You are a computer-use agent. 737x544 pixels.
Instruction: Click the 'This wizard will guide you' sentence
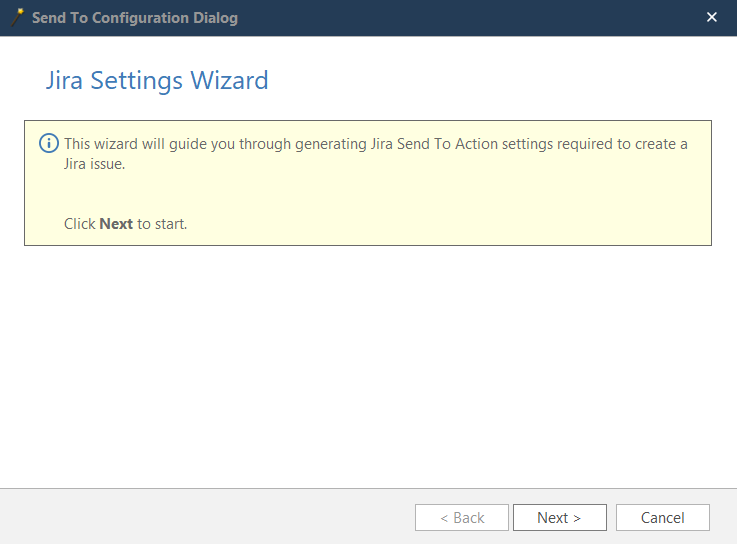[150, 144]
